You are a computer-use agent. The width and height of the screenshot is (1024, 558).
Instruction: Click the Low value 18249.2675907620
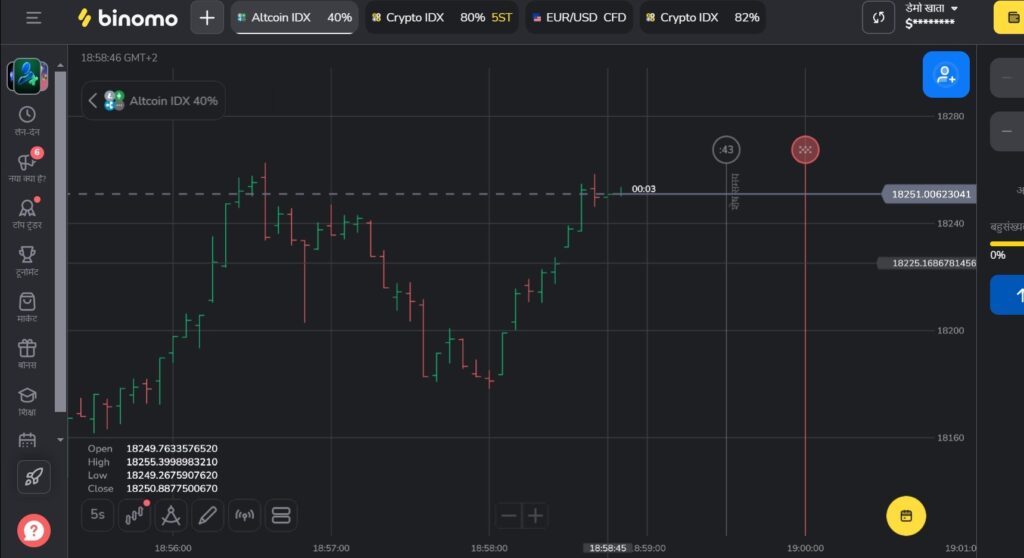(x=172, y=475)
